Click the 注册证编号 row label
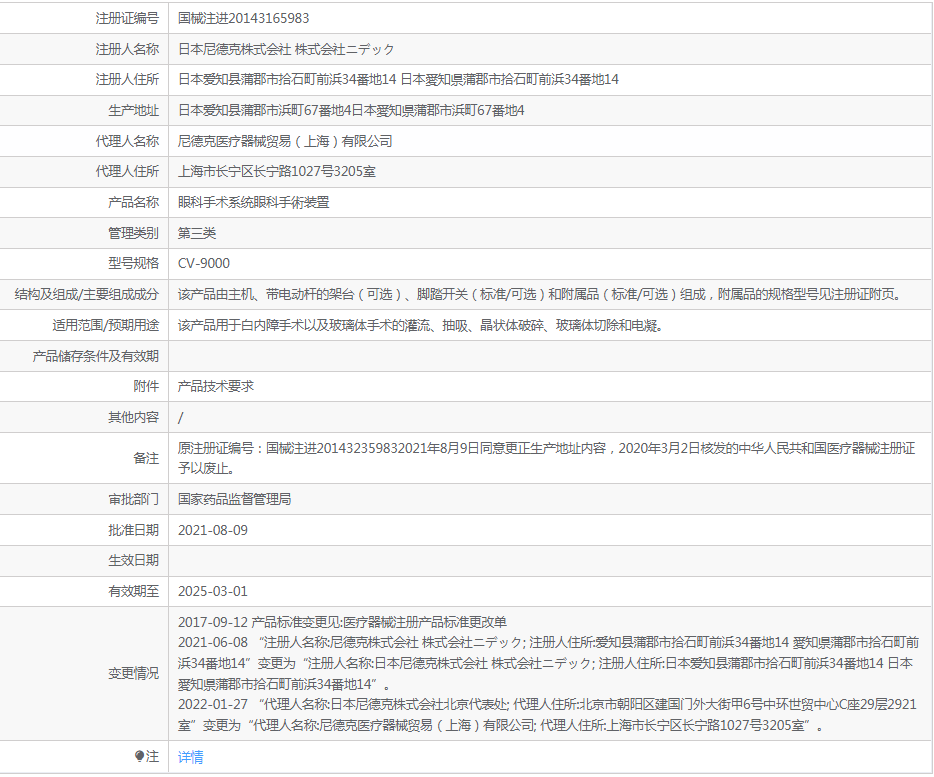 click(127, 18)
